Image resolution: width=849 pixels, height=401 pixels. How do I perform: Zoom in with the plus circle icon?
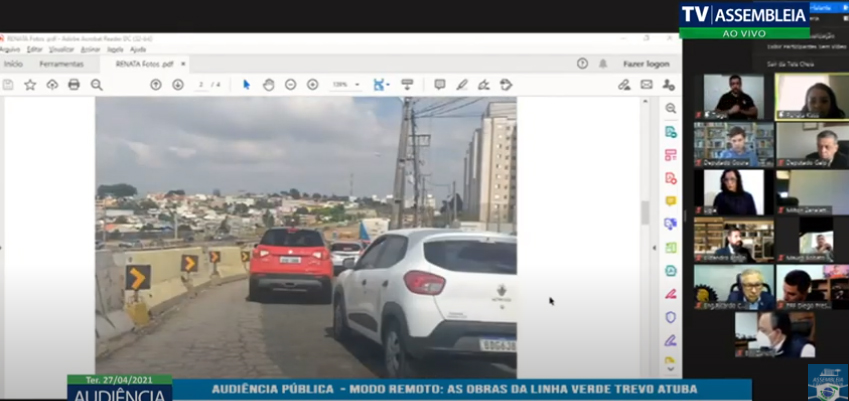tap(312, 85)
